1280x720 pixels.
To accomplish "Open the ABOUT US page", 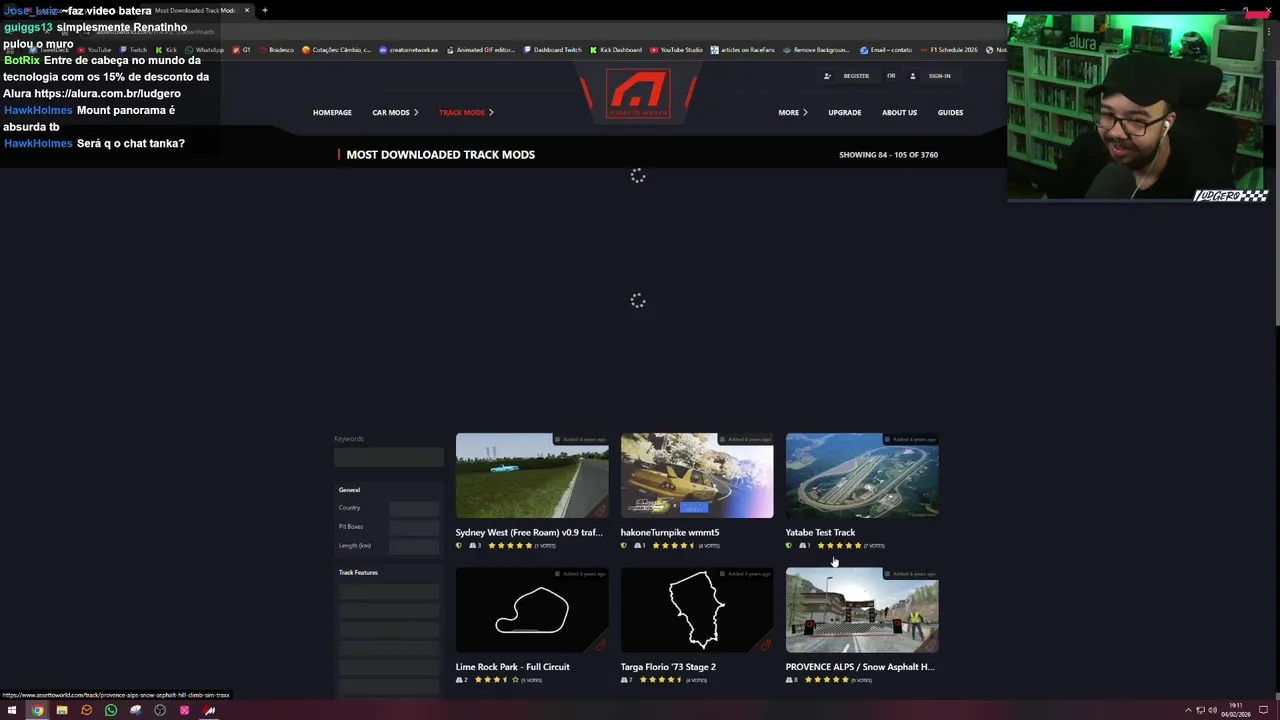I will click(x=899, y=113).
